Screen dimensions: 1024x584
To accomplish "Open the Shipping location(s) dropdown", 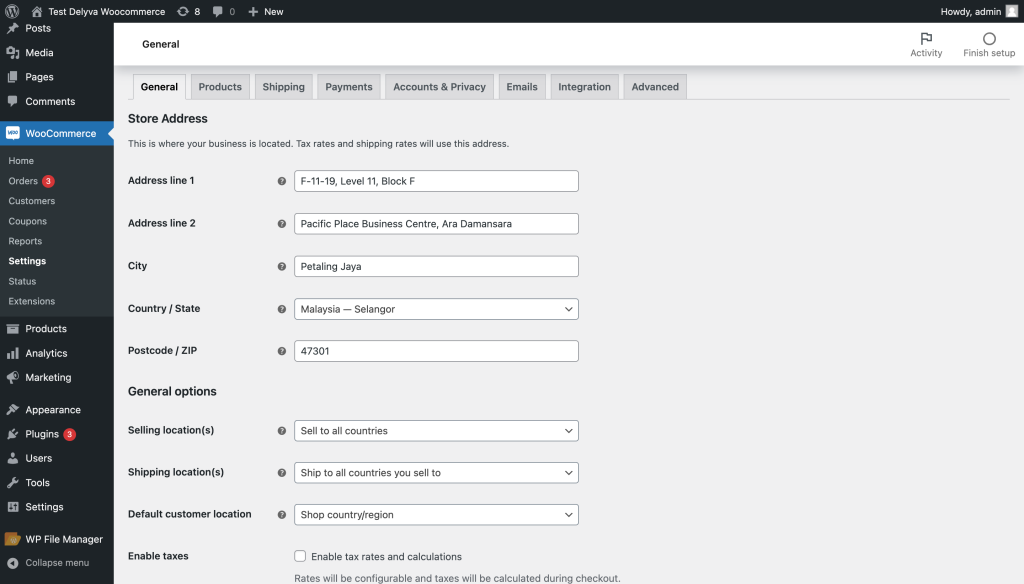I will click(x=436, y=472).
